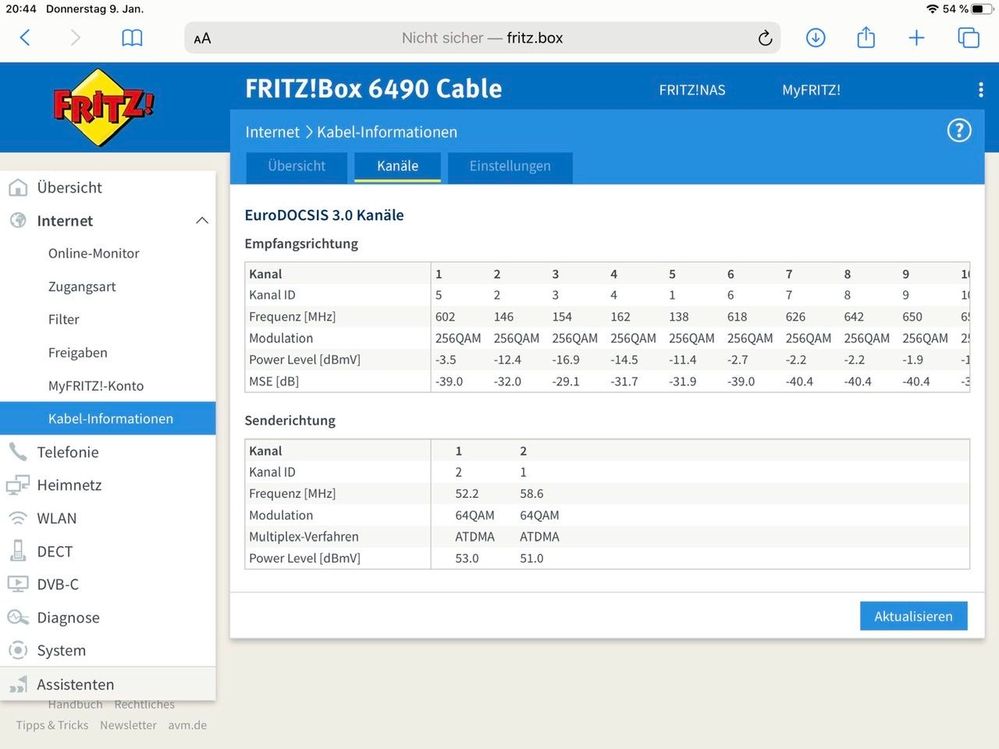Screen dimensions: 999x749
Task: Click frequency value 602 in downstream table
Action: tap(445, 317)
